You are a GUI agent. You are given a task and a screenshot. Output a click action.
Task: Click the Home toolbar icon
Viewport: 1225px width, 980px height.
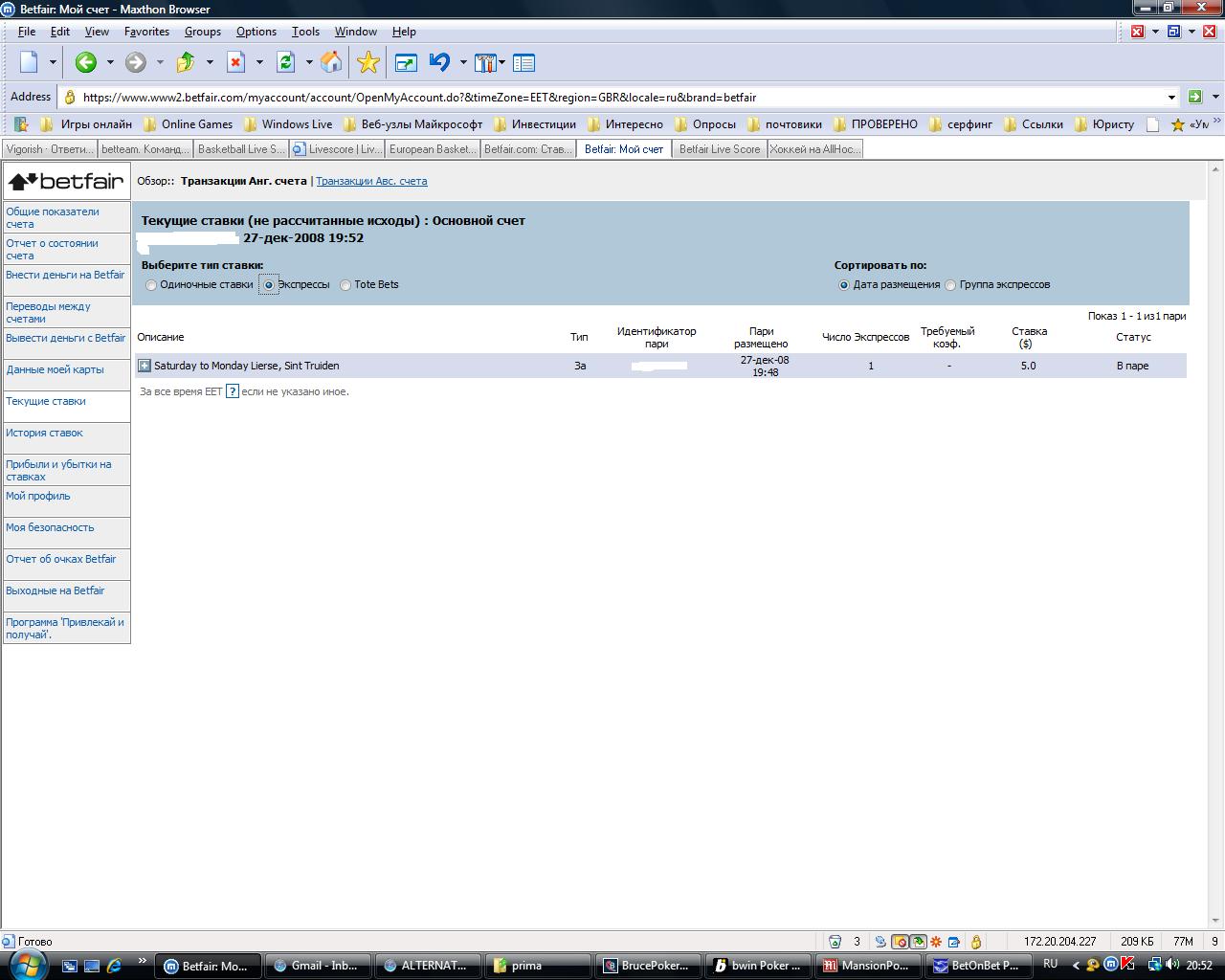tap(331, 63)
